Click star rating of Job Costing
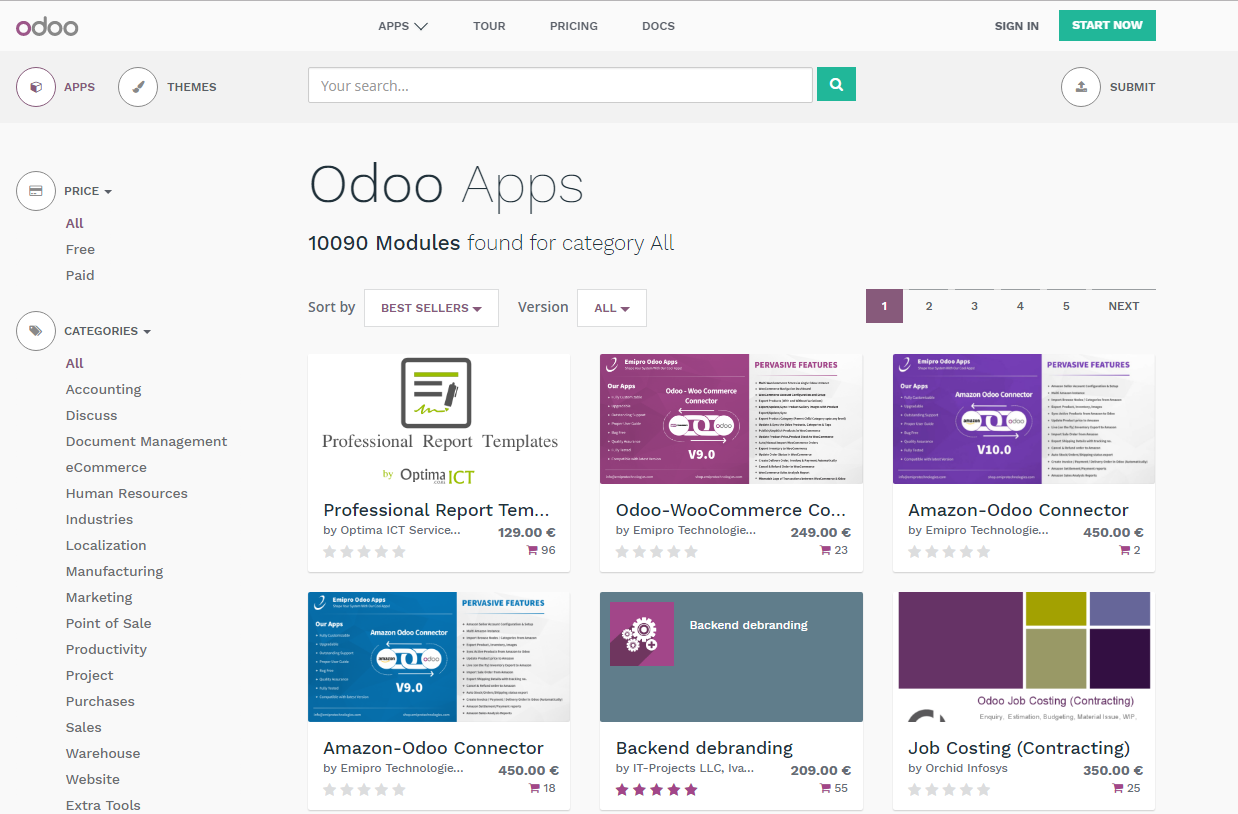This screenshot has width=1238, height=814. [x=949, y=790]
